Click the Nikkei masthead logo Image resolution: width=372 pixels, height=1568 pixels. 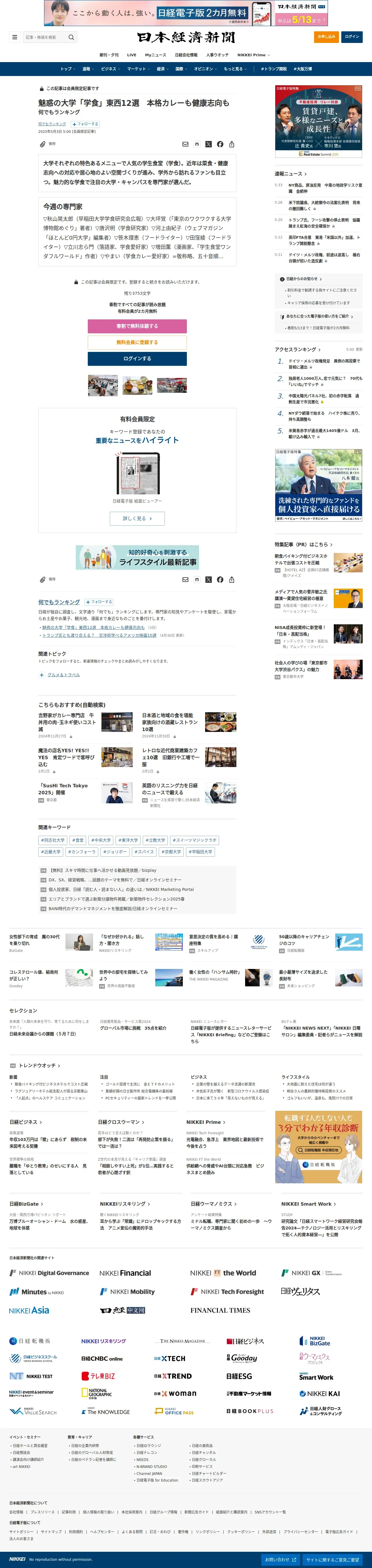pos(186,37)
